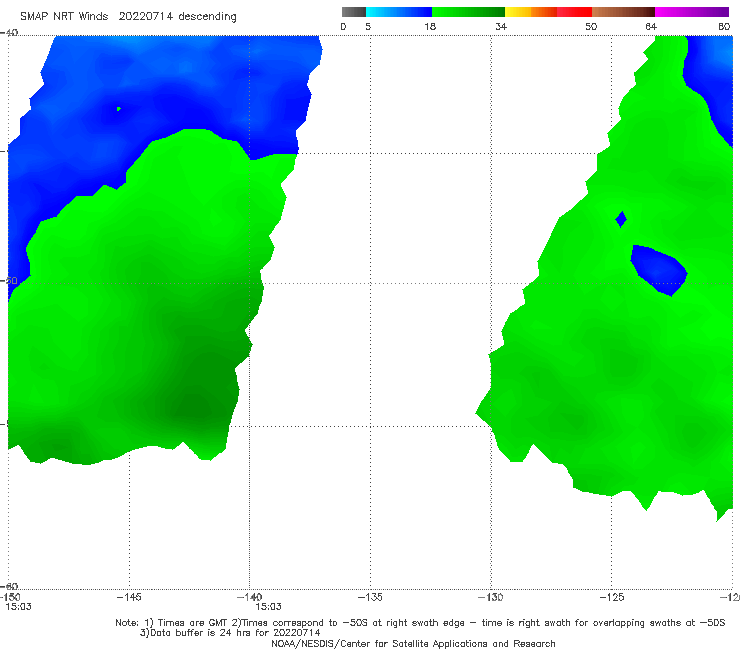Click the cyan-to-blue segment of the wind color bar
This screenshot has width=740, height=650.
tap(399, 12)
